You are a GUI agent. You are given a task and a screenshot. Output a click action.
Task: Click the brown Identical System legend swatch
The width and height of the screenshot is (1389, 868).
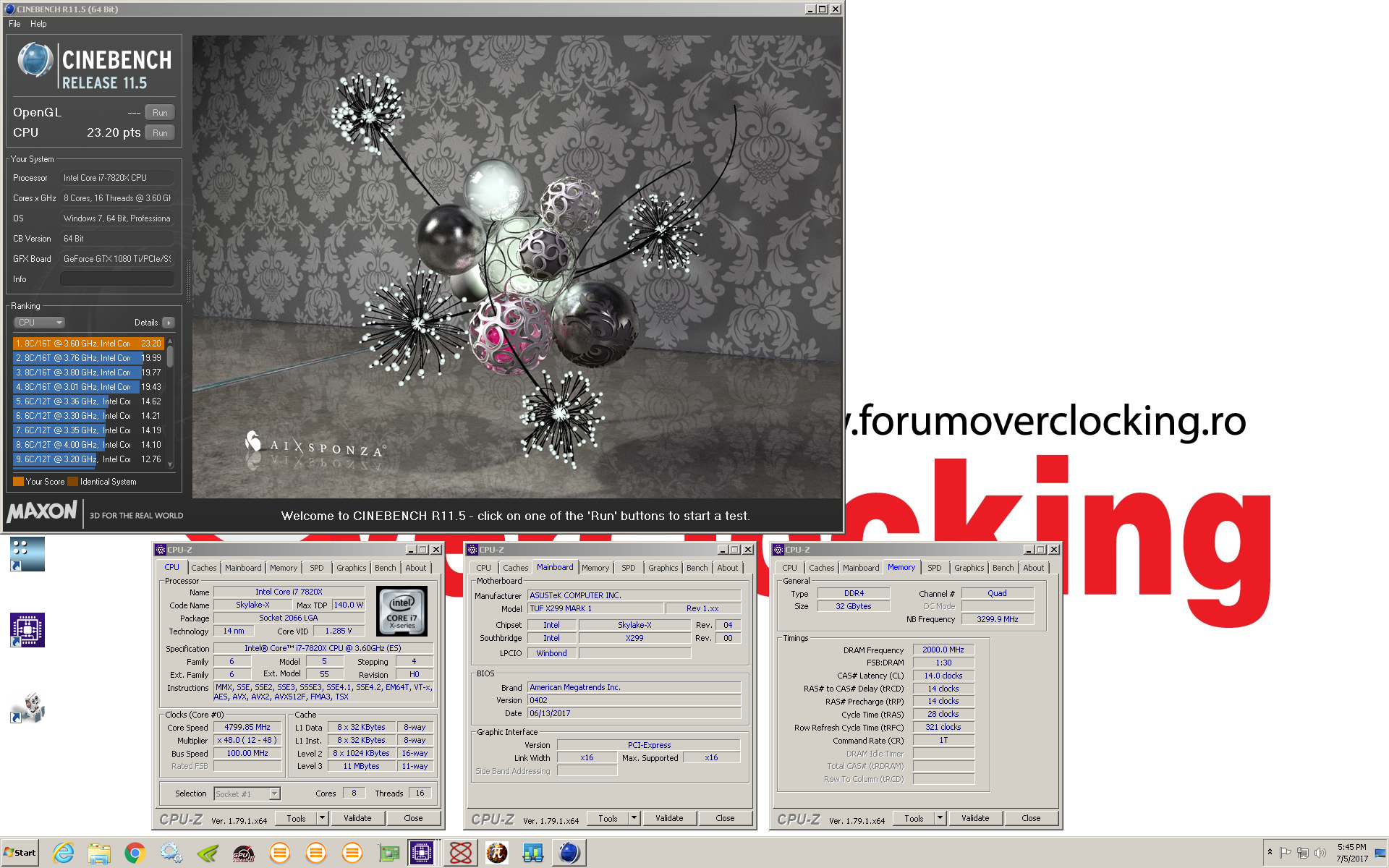click(x=72, y=482)
